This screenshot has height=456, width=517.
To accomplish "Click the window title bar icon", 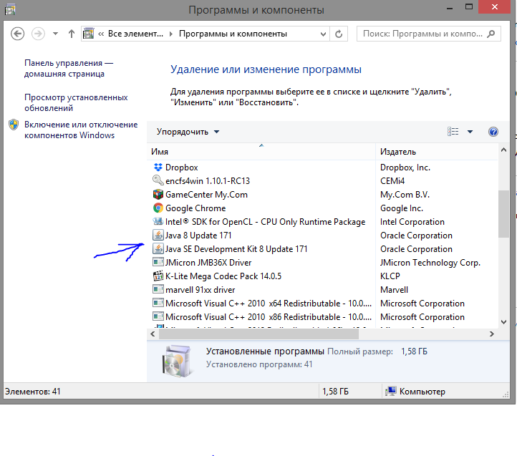I will pos(10,10).
